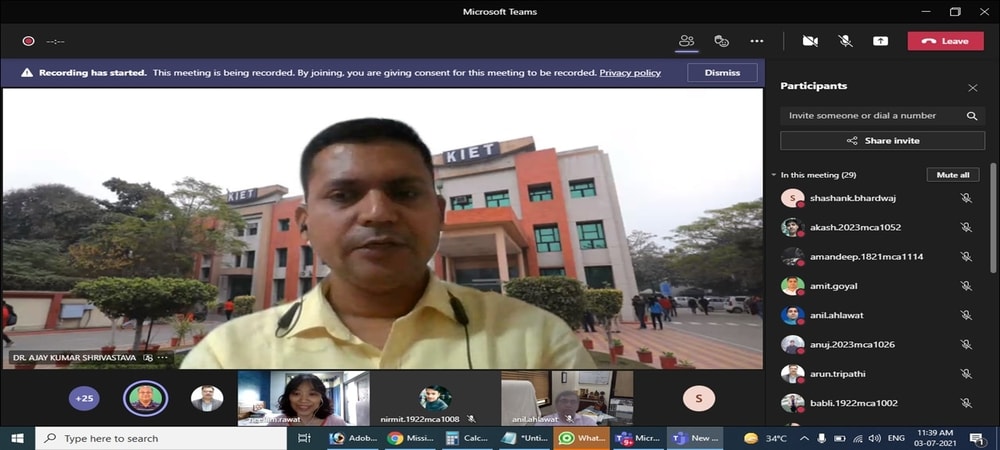Click the 'Invite someone or dial a number' field

coord(870,116)
